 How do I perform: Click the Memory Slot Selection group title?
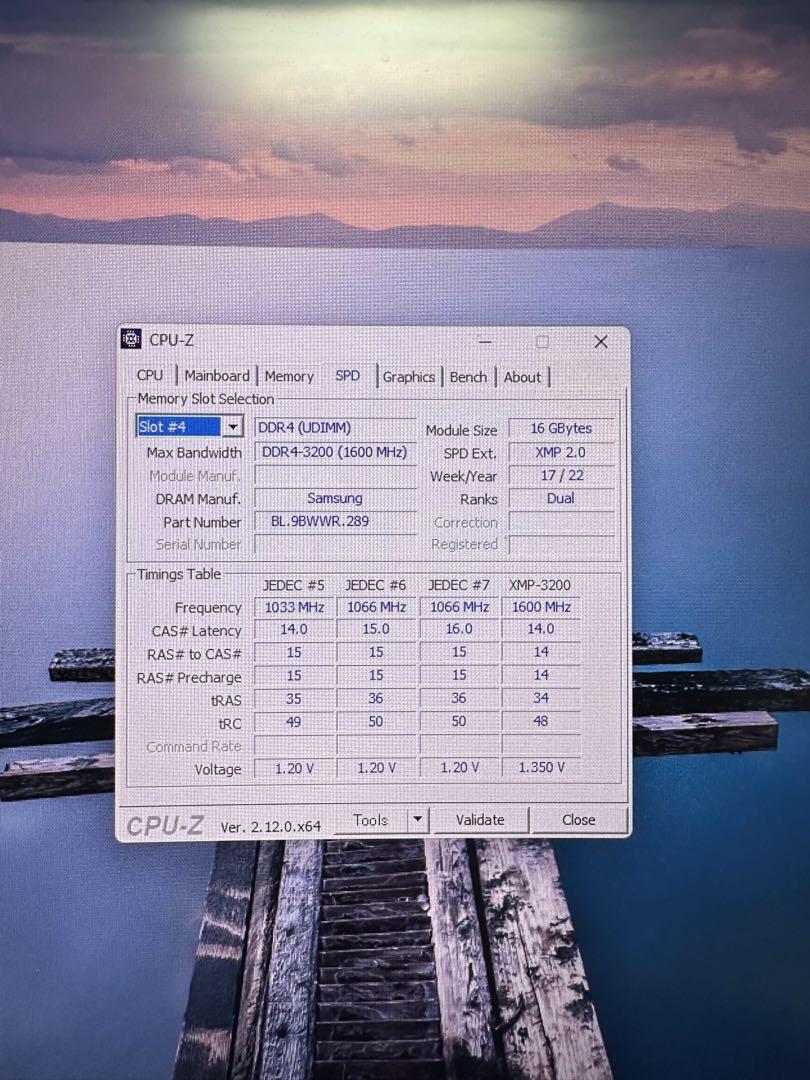[x=206, y=399]
